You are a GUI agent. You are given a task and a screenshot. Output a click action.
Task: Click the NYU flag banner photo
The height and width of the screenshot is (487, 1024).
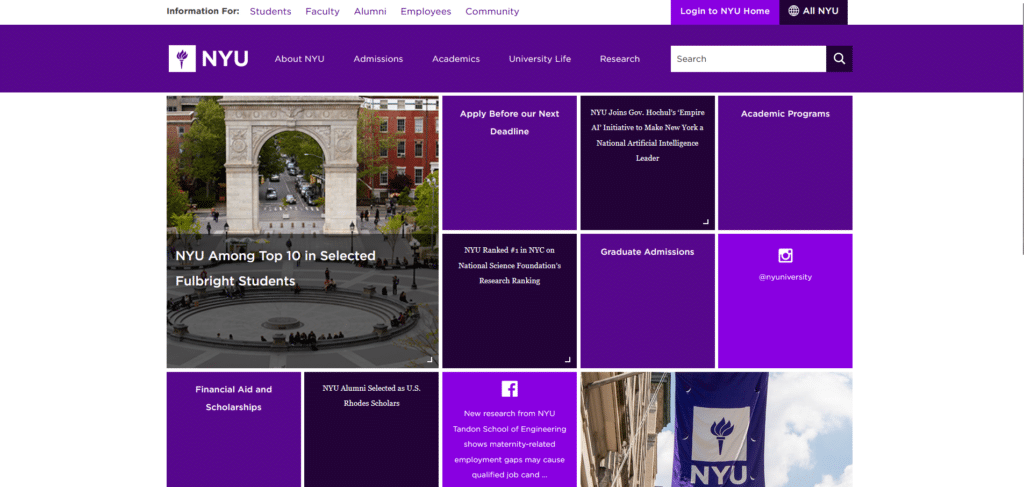[x=716, y=430]
